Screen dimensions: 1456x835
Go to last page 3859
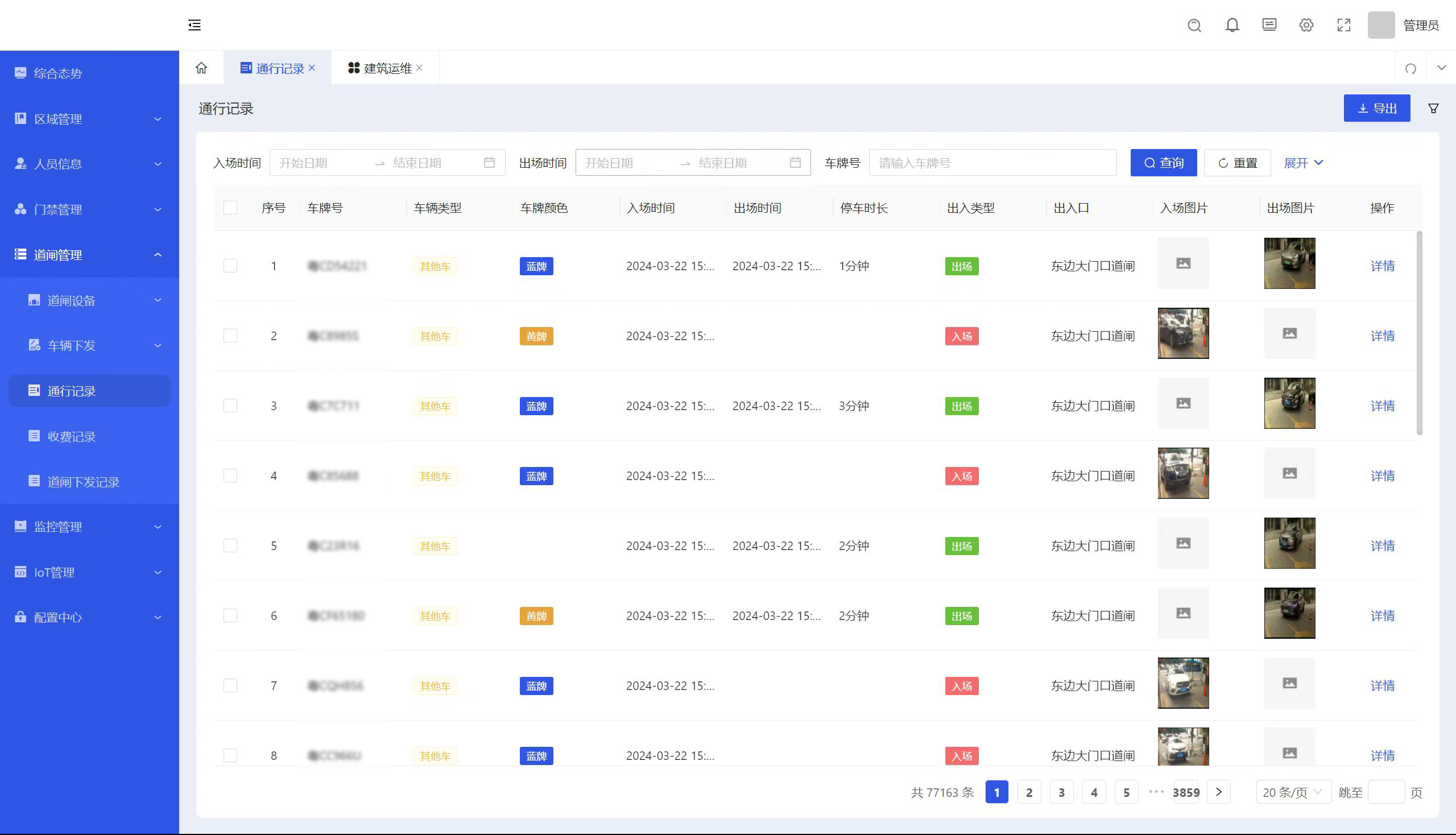(1186, 792)
